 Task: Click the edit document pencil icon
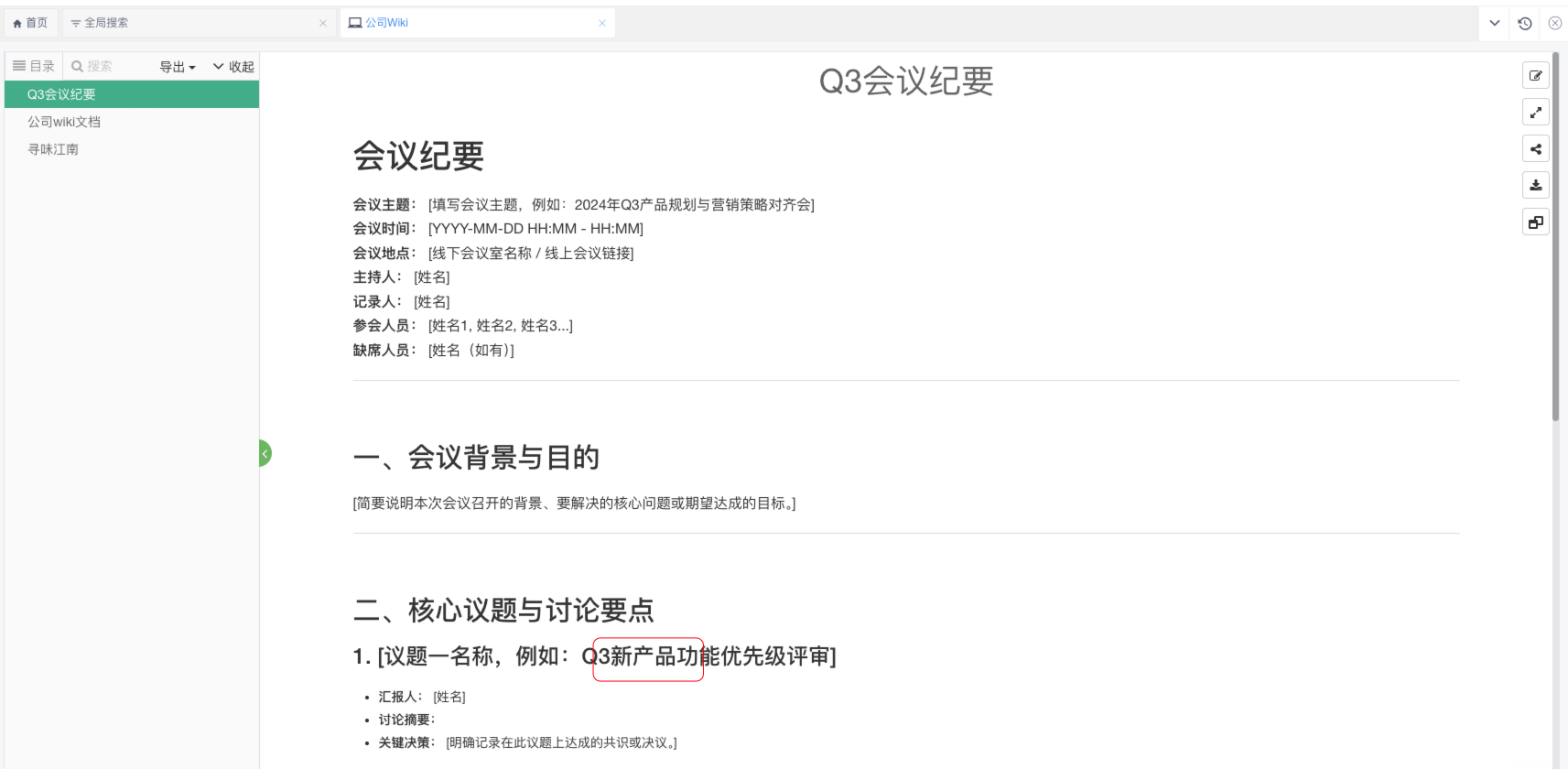1536,76
